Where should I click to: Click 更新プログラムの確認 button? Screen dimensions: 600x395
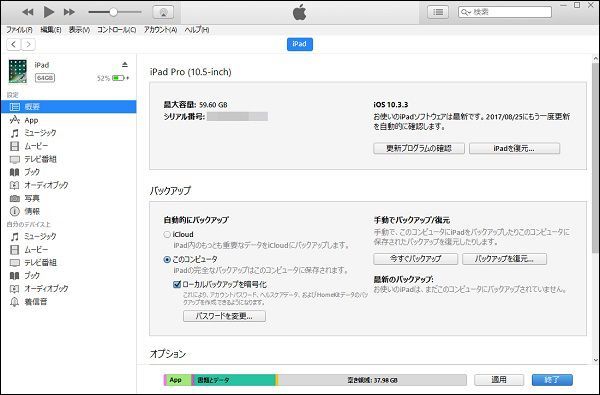coord(419,149)
